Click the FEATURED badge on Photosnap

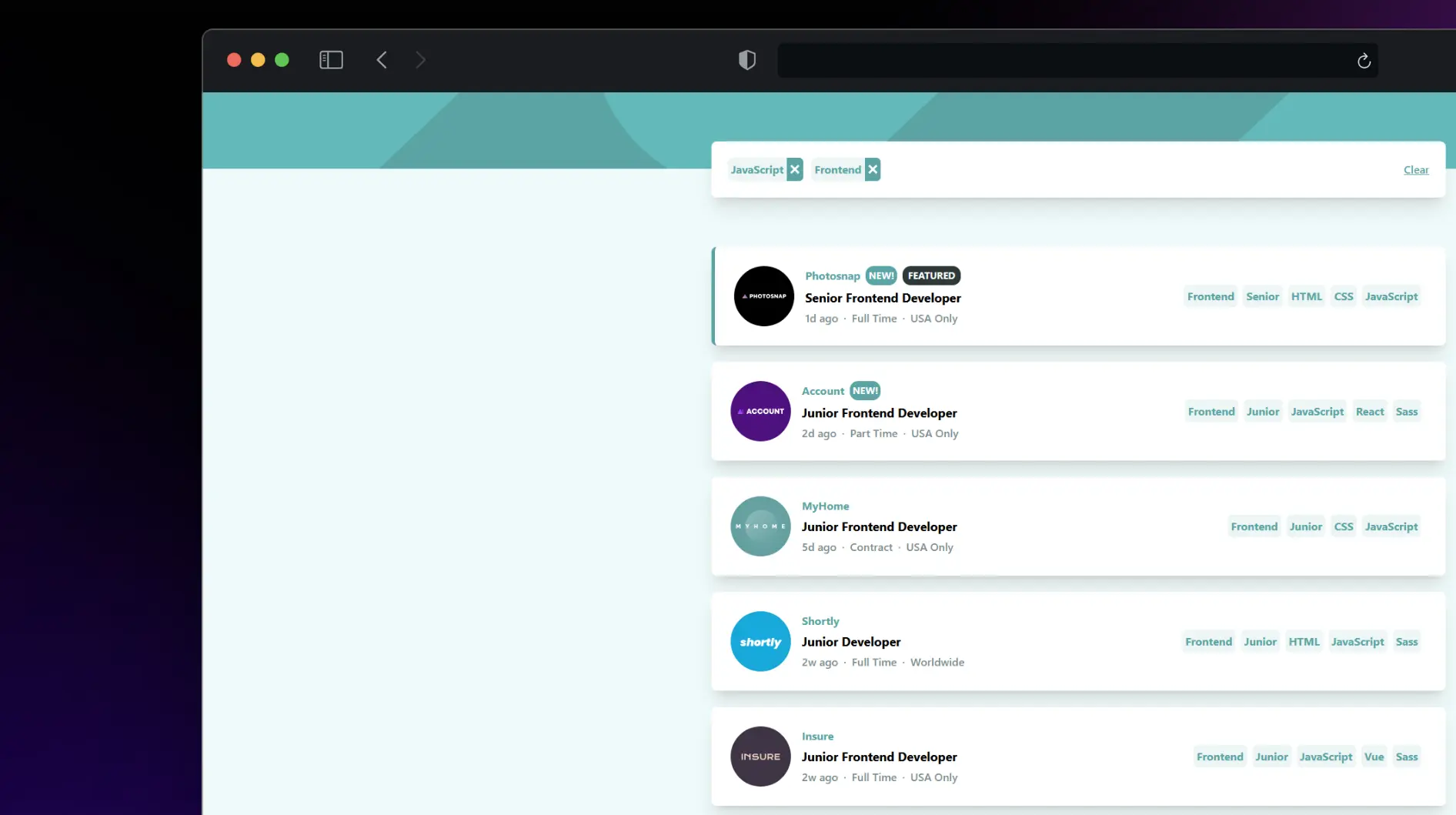931,276
